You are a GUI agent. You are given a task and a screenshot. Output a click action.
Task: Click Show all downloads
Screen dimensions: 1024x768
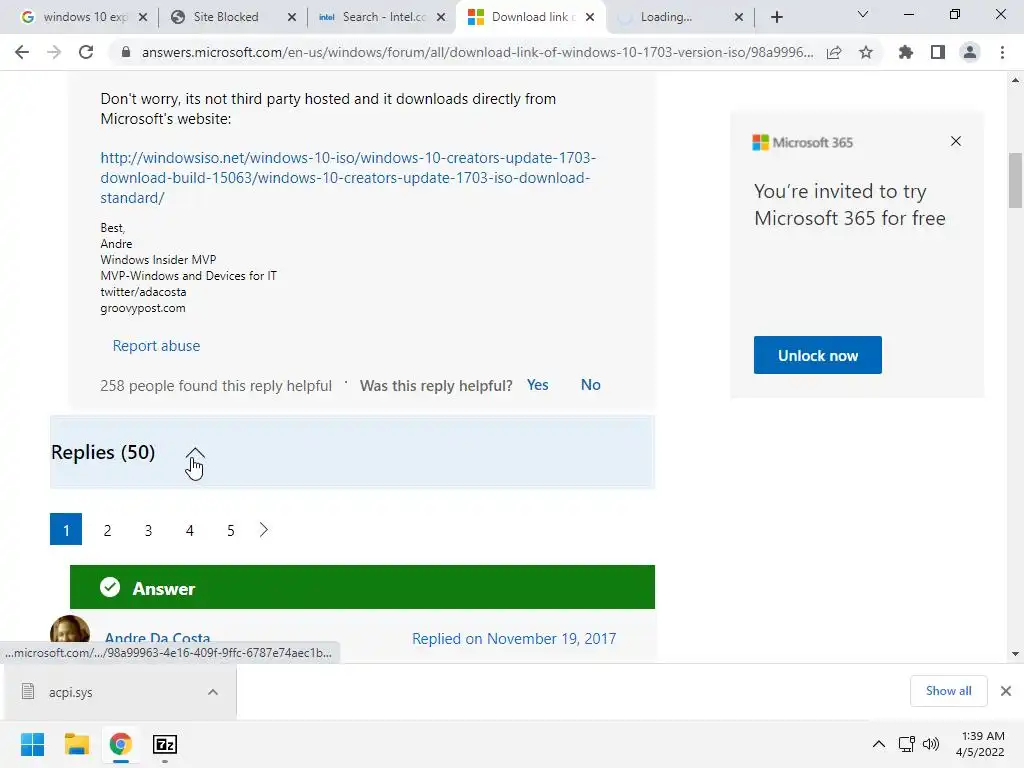(948, 691)
